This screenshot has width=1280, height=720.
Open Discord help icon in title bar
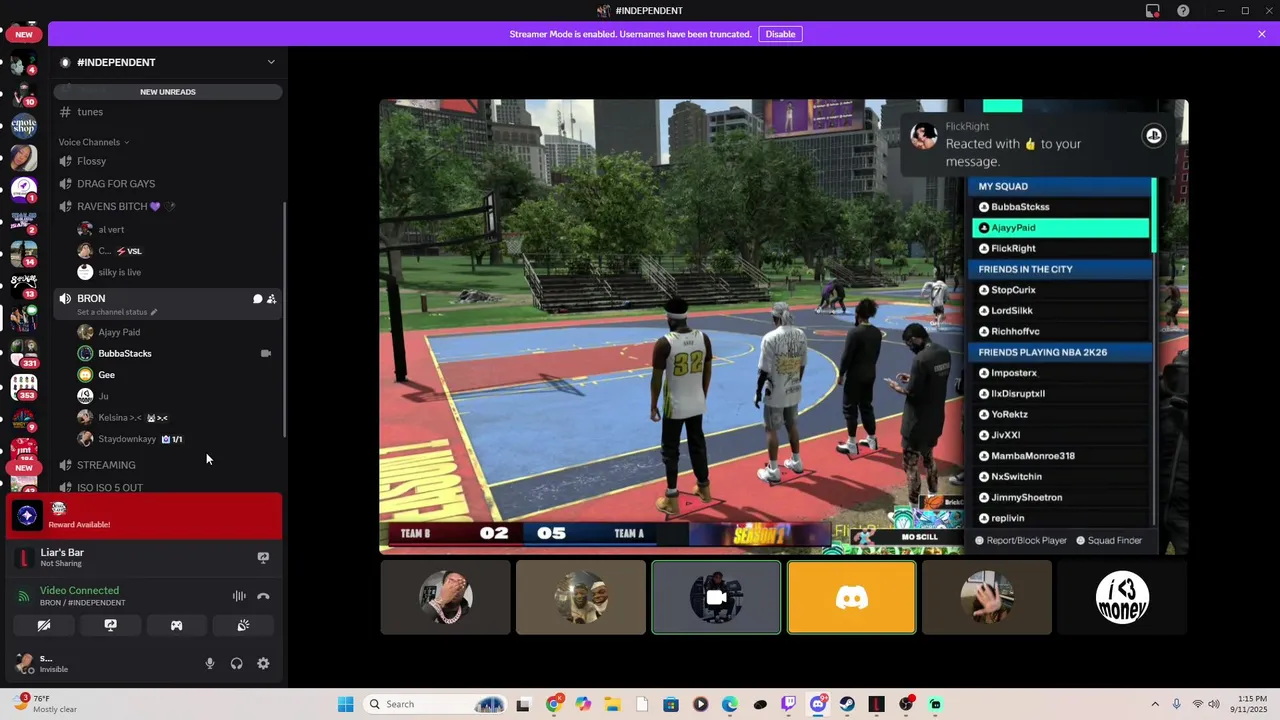coord(1183,11)
